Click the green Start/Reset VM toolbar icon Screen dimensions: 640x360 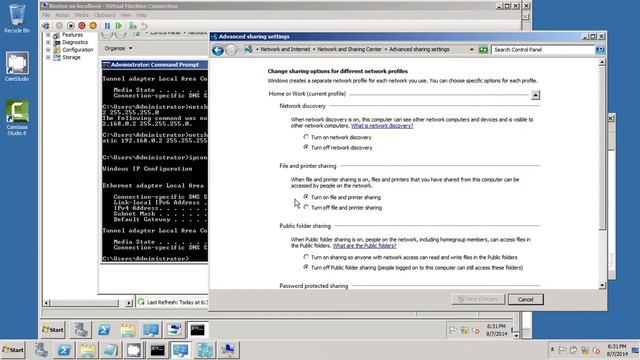pos(119,25)
